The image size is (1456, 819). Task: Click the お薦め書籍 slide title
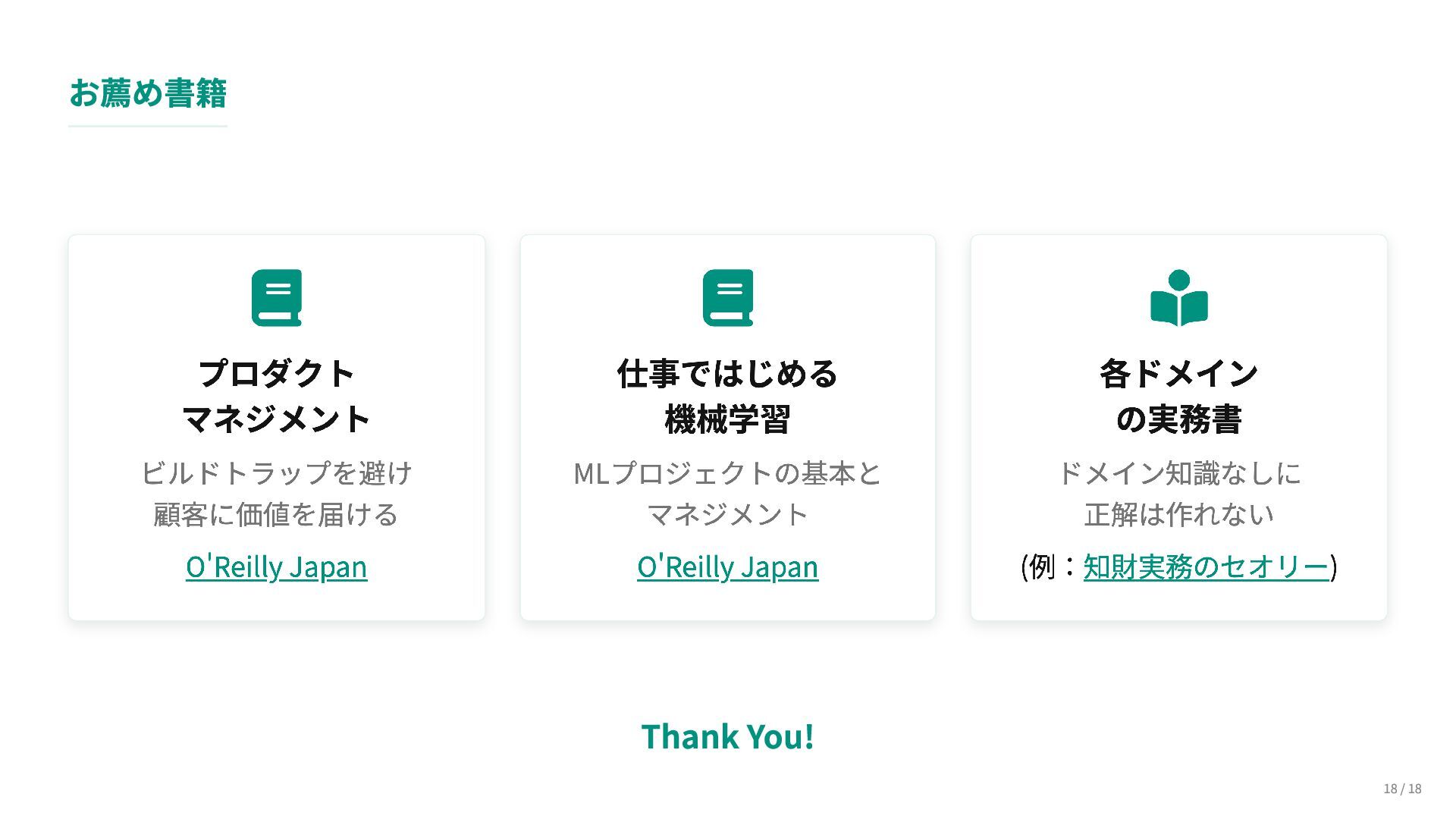click(148, 93)
